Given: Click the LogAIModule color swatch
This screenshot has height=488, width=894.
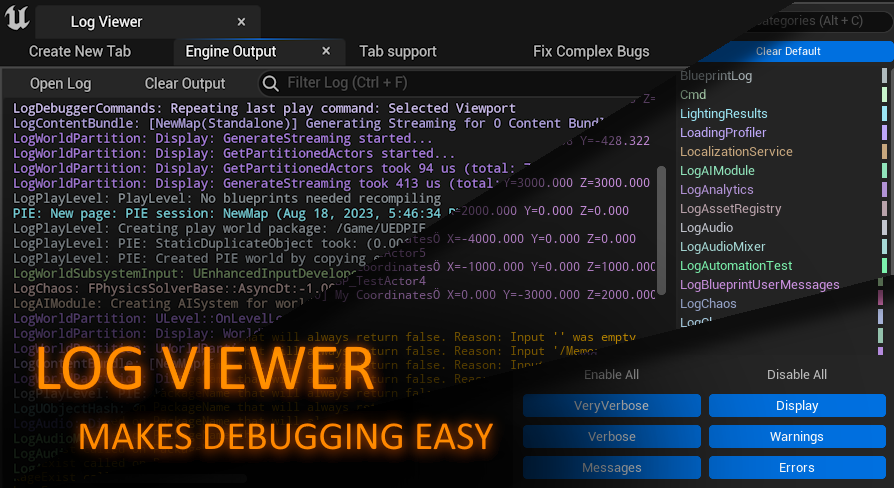Looking at the screenshot, I should pos(884,170).
